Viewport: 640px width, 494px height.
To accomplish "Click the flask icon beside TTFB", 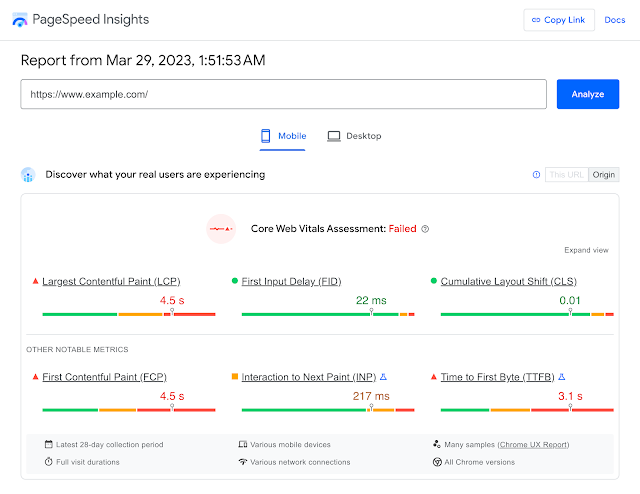I will click(x=561, y=377).
